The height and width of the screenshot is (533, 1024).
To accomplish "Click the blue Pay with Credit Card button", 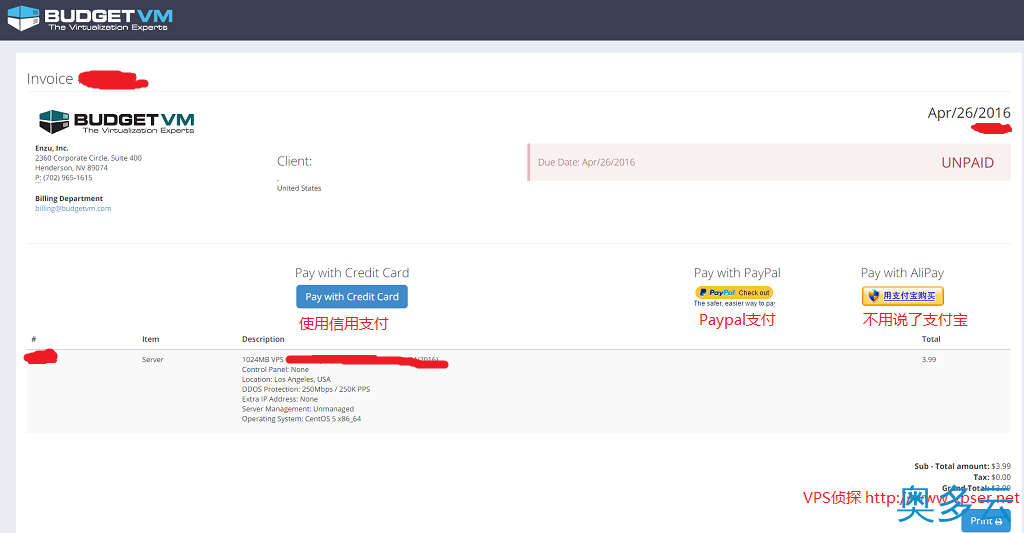I will (352, 297).
